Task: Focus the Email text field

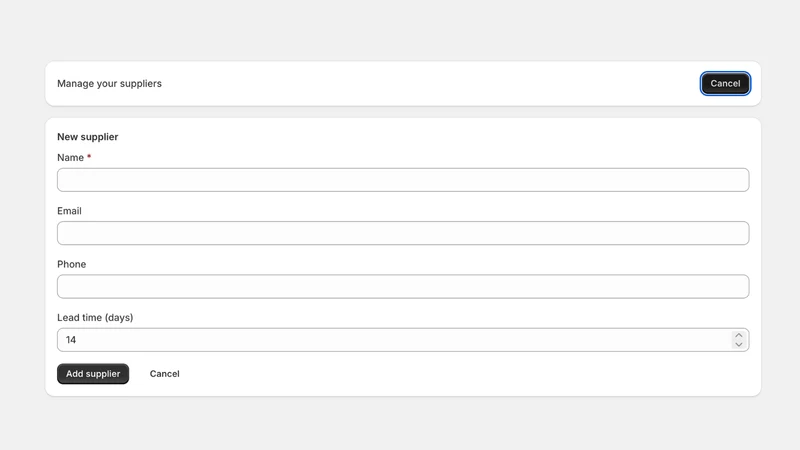Action: pos(403,233)
